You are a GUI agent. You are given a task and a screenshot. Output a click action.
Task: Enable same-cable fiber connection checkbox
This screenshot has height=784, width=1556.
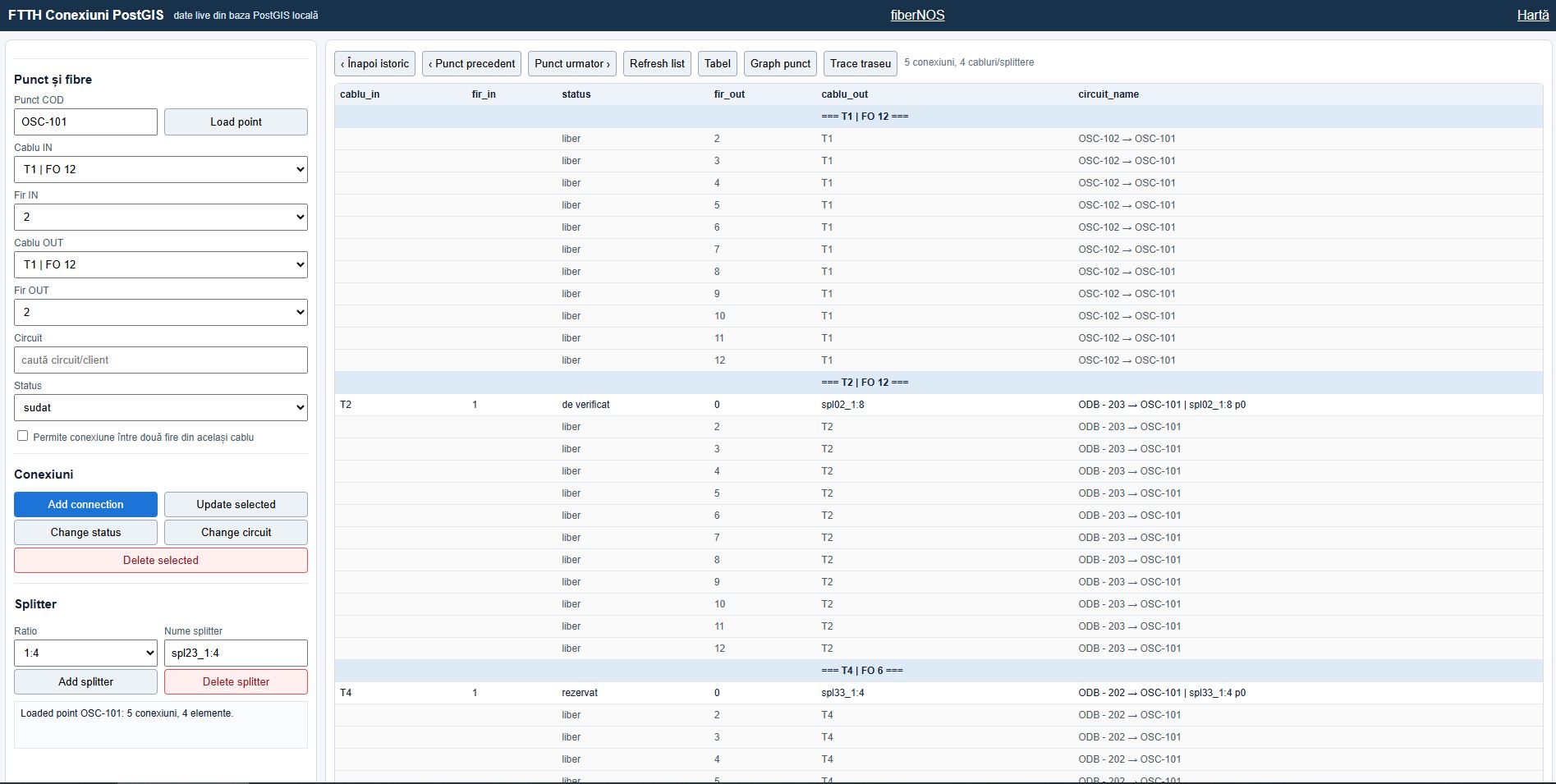point(22,436)
